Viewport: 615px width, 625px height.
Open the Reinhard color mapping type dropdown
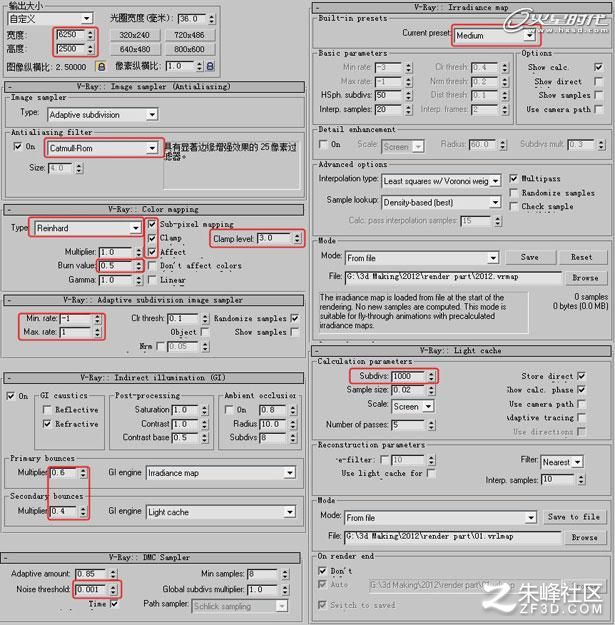pos(136,228)
